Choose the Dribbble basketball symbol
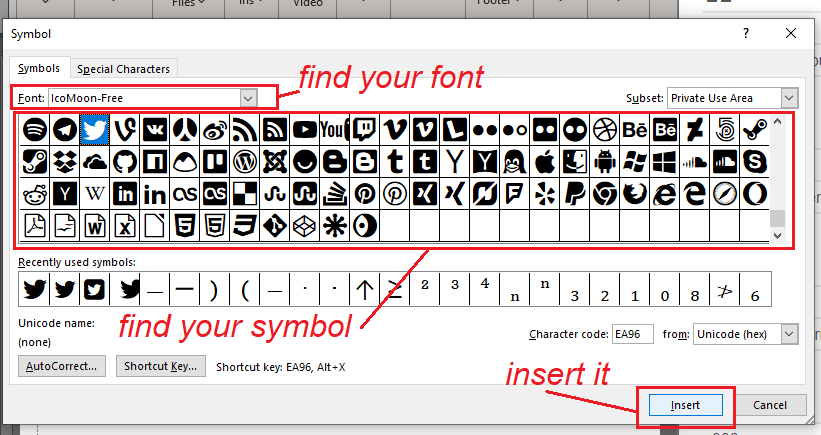This screenshot has width=821, height=435. 605,130
